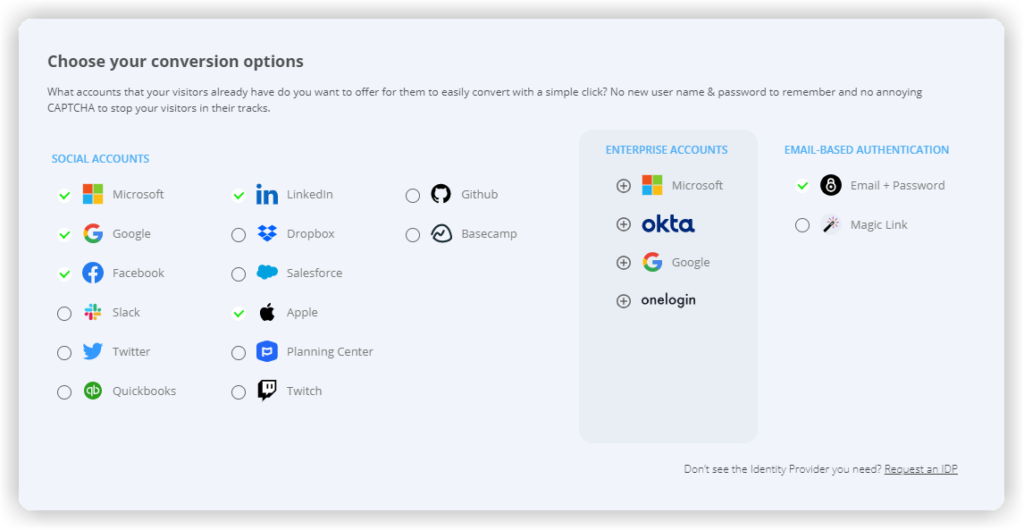Open the Request an IDP link
Viewport: 1024px width, 530px height.
click(921, 469)
